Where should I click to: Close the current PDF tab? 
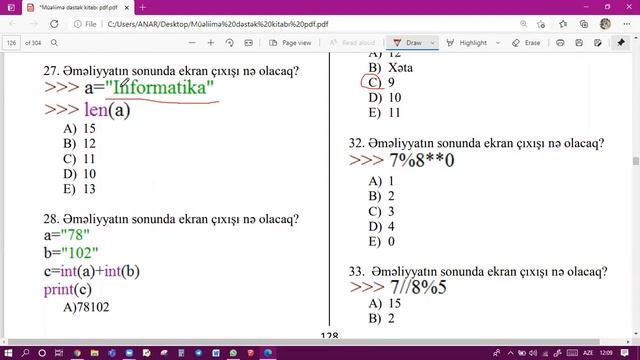click(x=127, y=7)
